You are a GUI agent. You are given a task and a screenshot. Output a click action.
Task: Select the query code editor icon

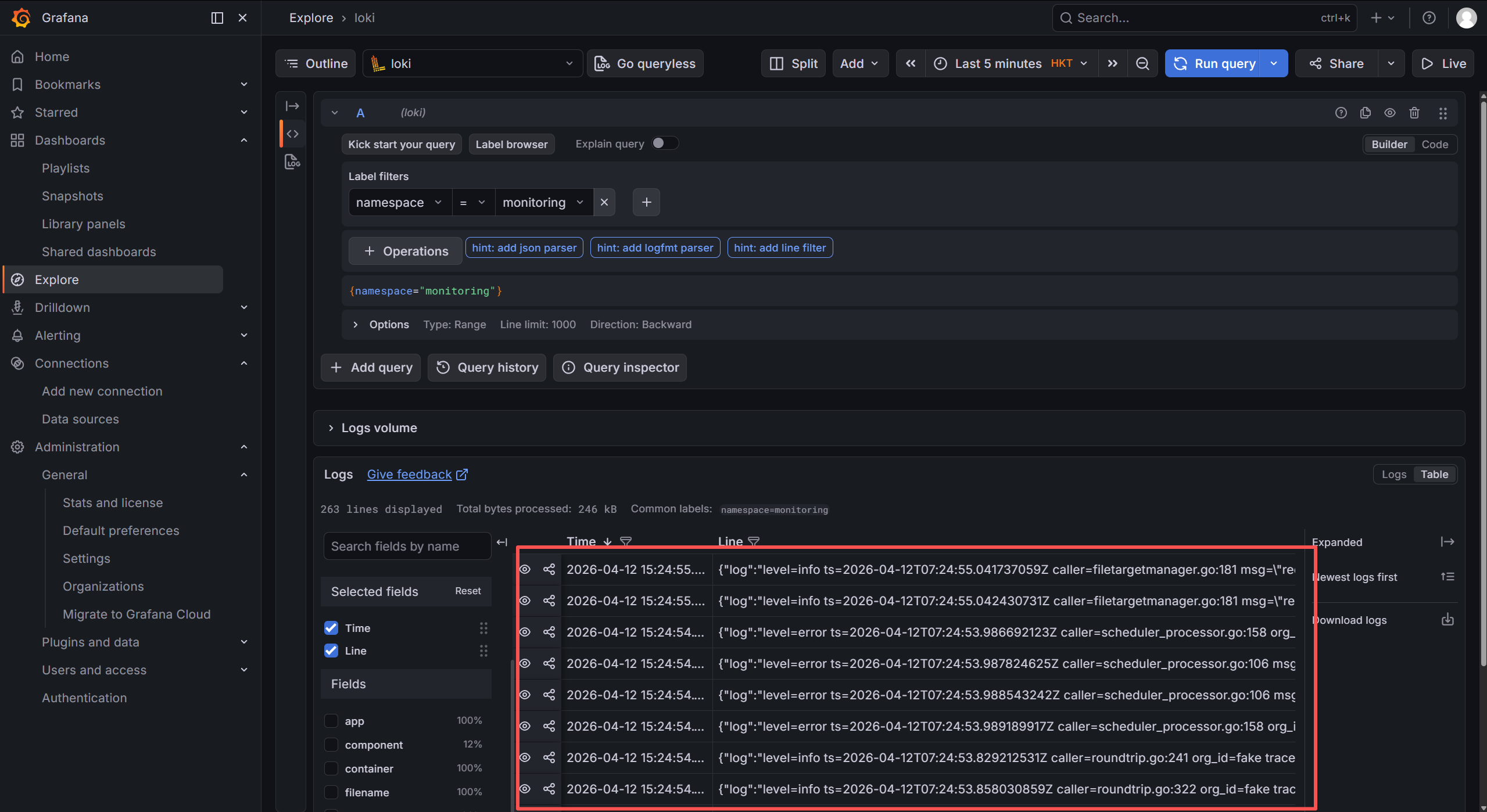point(292,134)
